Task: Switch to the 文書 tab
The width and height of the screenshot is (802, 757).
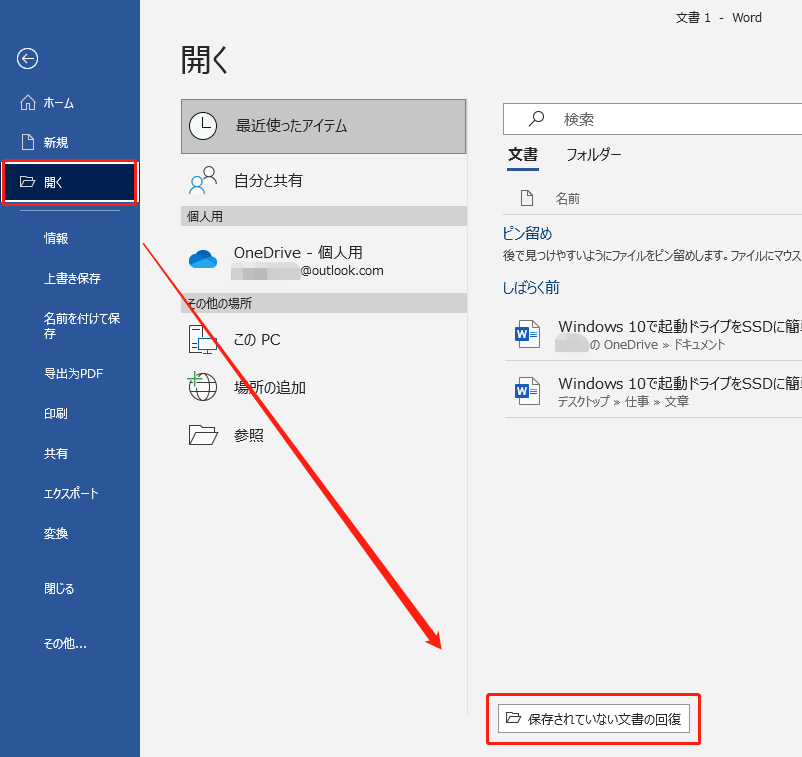Action: pyautogui.click(x=523, y=155)
